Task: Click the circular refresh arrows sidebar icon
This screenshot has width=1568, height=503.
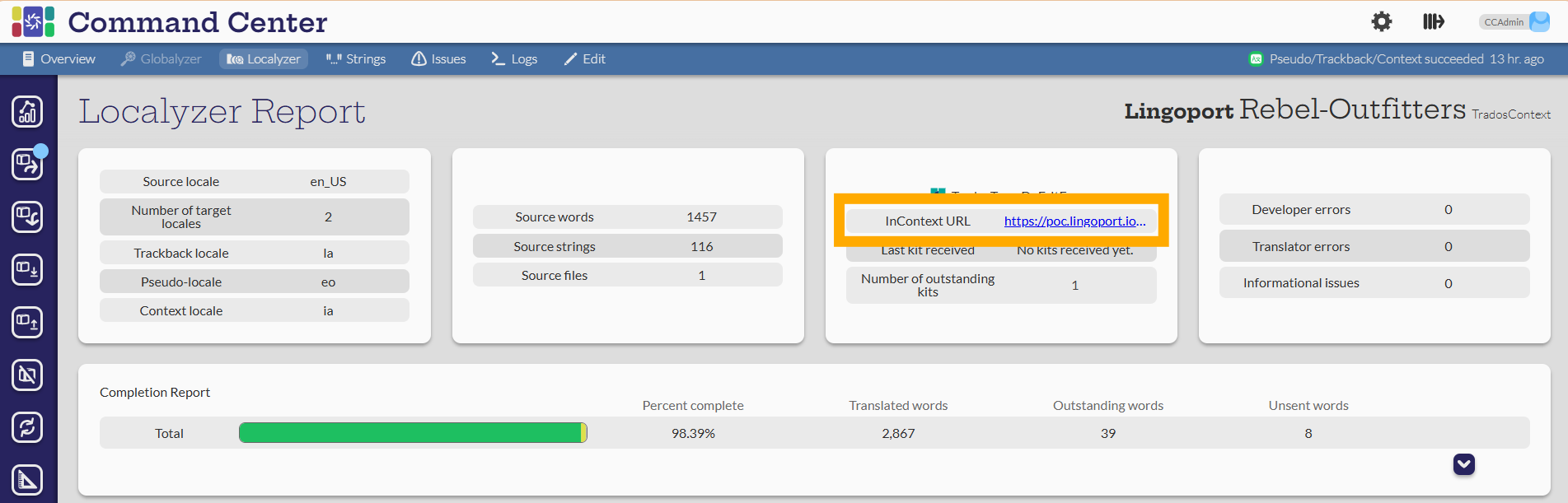Action: point(27,427)
